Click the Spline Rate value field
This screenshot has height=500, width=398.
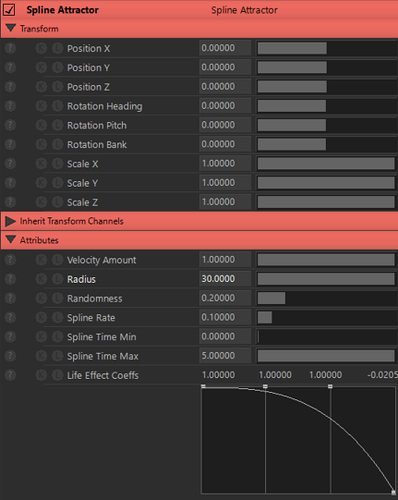(x=225, y=317)
